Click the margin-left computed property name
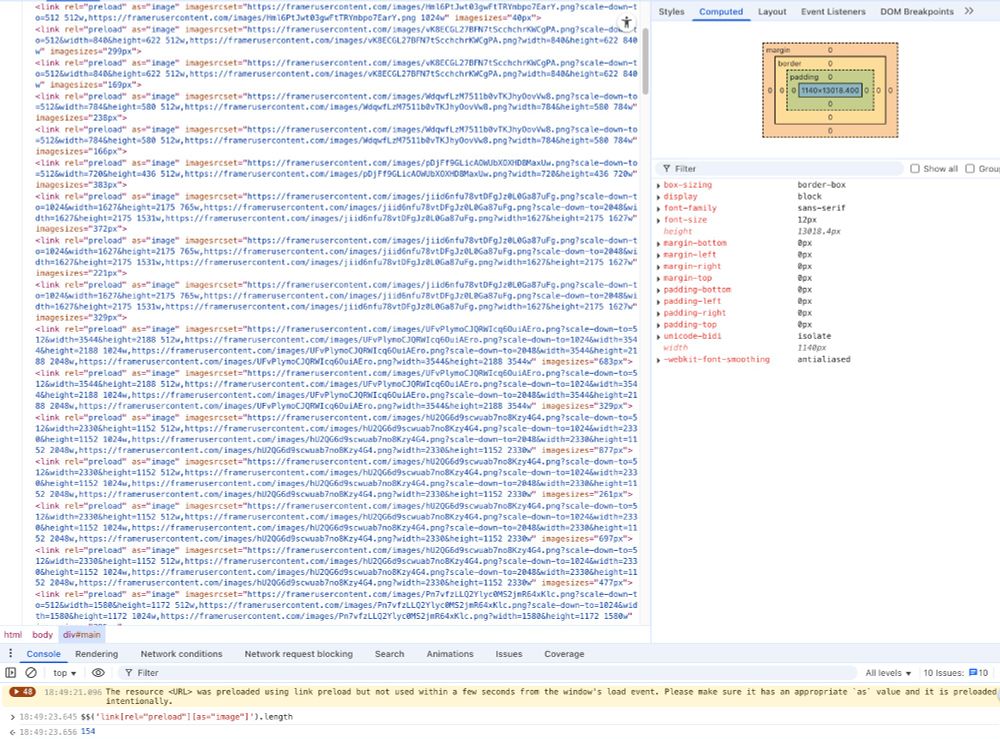The image size is (1000, 739). [x=690, y=255]
